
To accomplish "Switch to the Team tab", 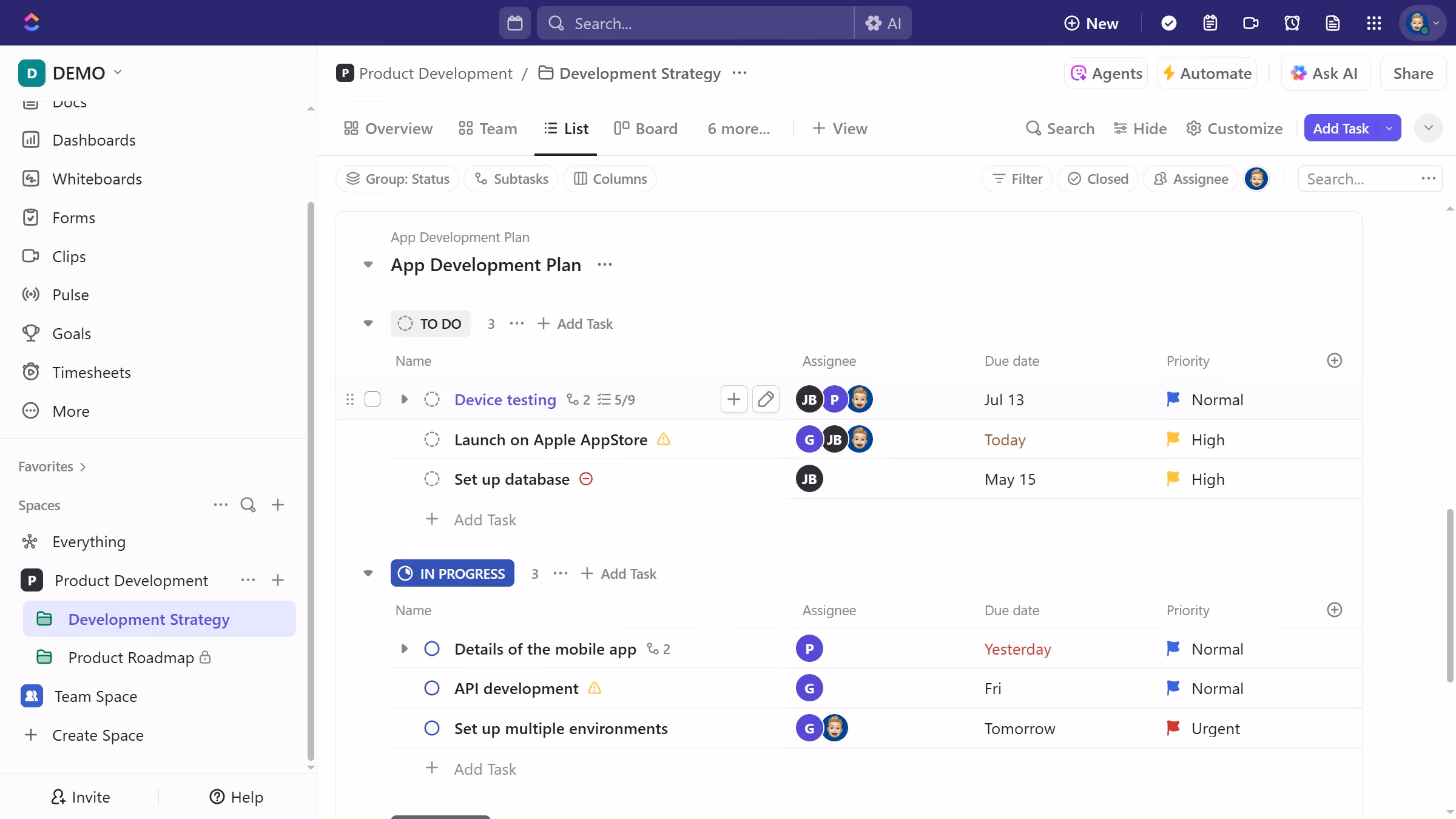I will (x=488, y=129).
